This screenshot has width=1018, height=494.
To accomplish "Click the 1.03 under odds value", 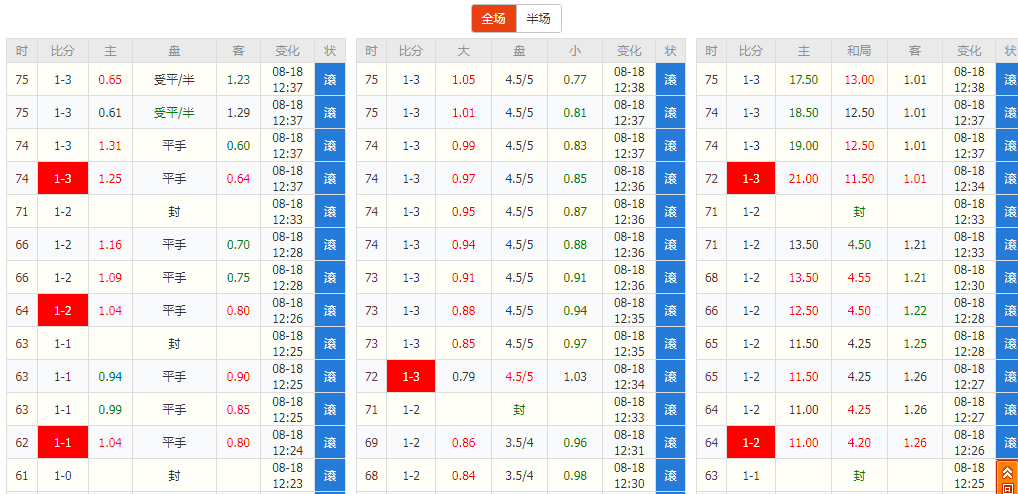I will (575, 377).
